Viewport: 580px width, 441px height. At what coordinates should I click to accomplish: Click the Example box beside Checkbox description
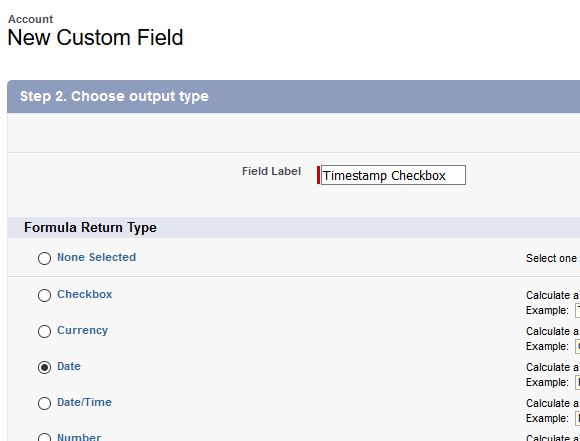(577, 310)
